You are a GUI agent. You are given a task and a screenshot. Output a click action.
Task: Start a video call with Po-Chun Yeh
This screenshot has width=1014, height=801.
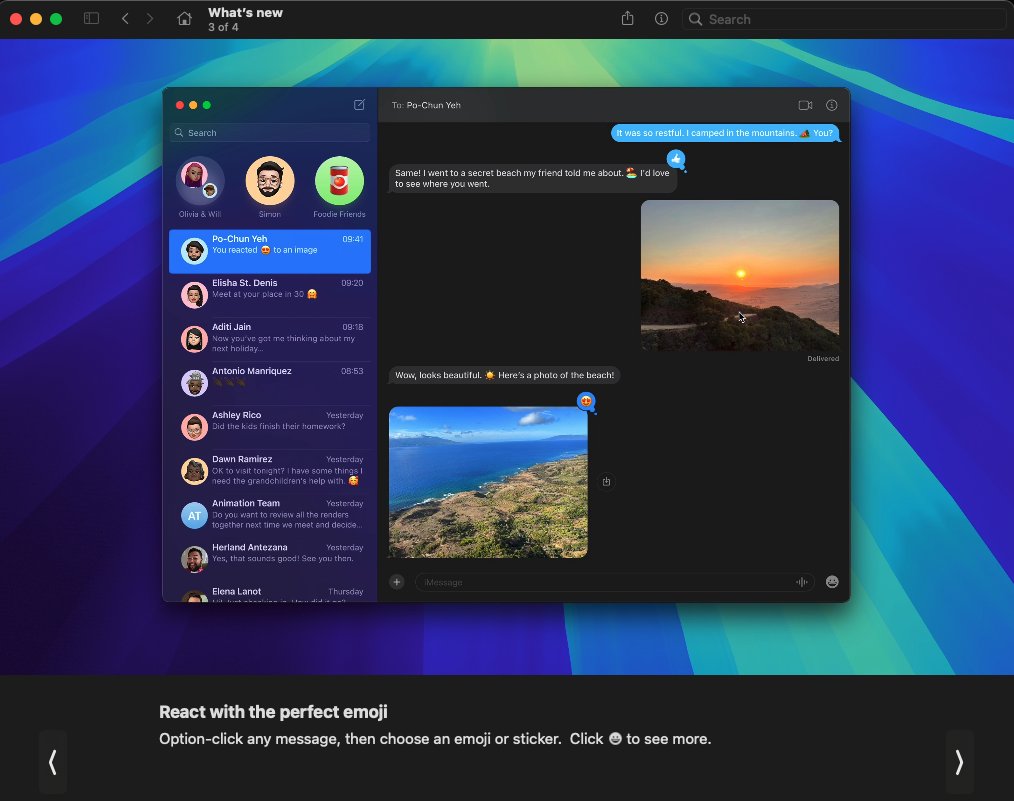(x=805, y=105)
